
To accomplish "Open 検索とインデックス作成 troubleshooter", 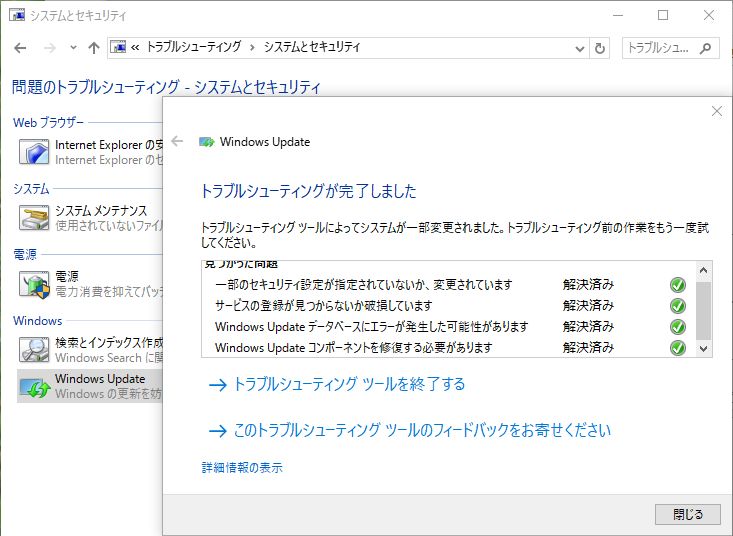I will coord(108,343).
